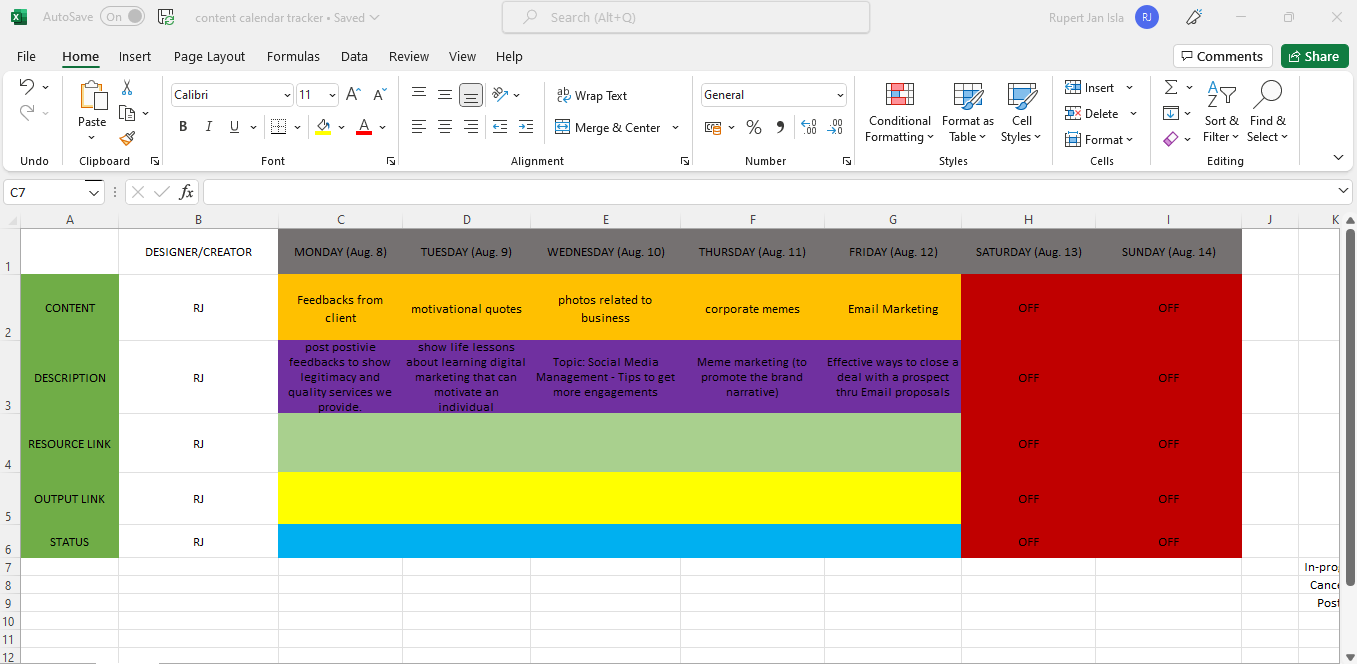Apply the red Font Color A
The height and width of the screenshot is (664, 1357).
[364, 127]
